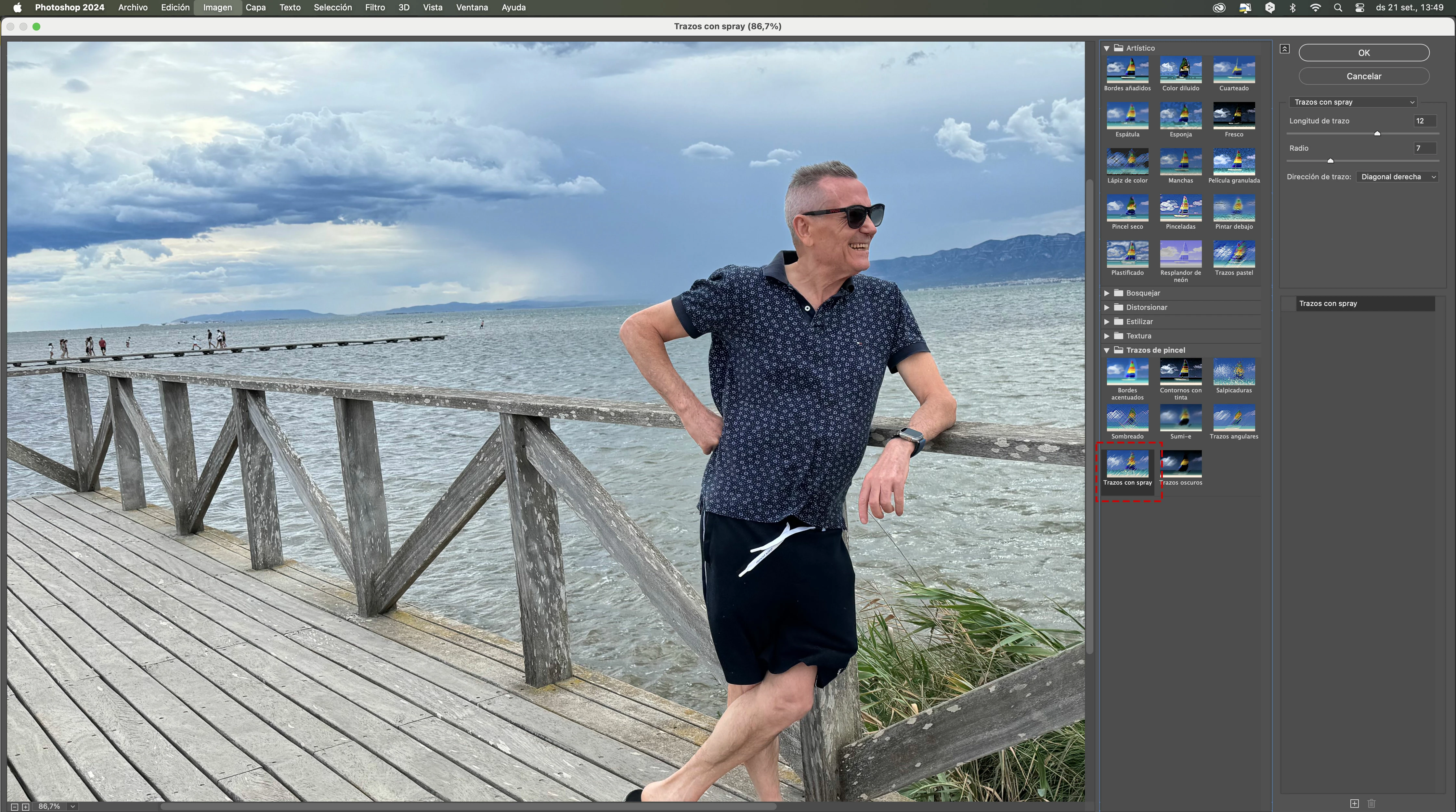Add a new effect layer
Screen dimensions: 1456x812
click(x=1354, y=803)
